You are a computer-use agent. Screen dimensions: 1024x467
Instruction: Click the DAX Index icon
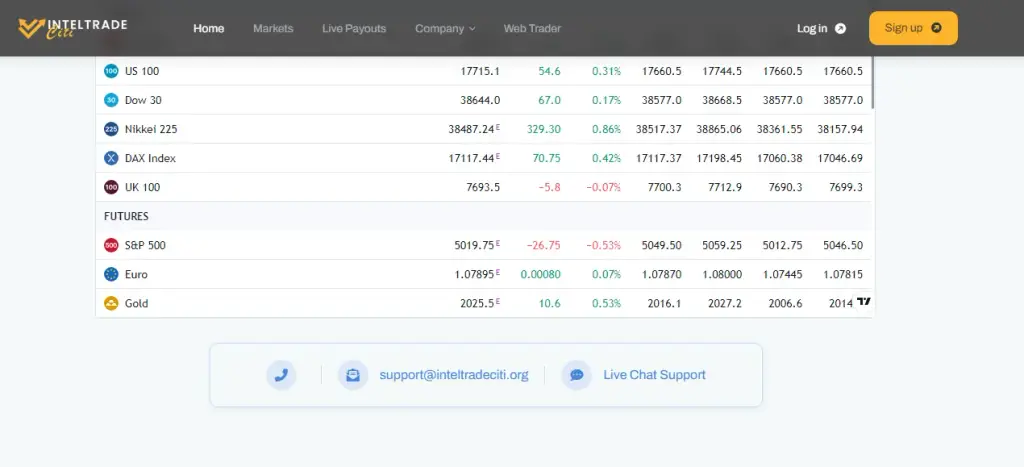[111, 158]
